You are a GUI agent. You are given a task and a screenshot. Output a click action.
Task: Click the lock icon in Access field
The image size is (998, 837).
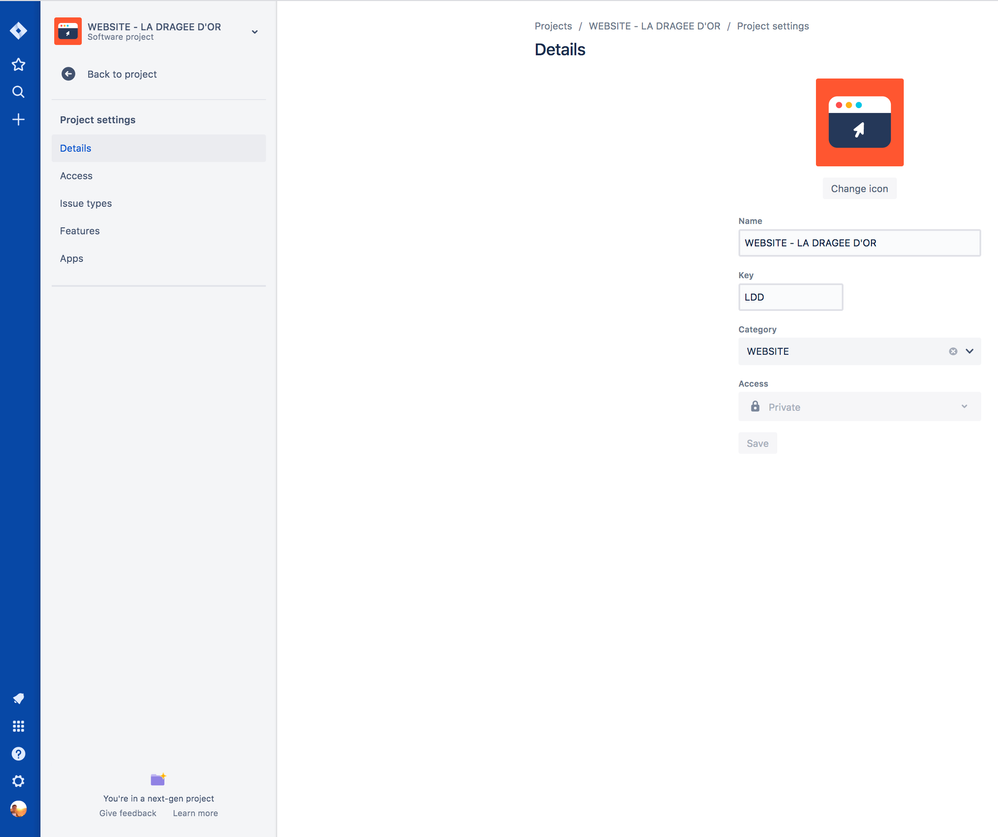[x=755, y=406]
